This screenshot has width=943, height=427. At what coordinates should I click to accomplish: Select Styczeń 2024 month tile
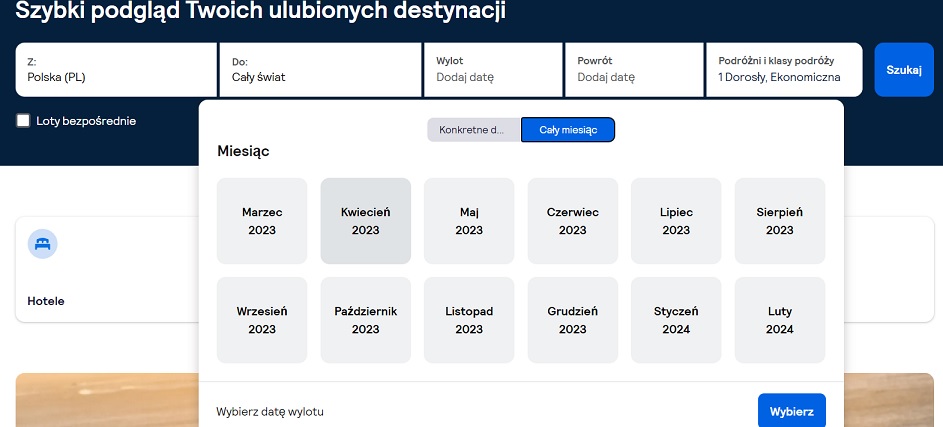[676, 320]
